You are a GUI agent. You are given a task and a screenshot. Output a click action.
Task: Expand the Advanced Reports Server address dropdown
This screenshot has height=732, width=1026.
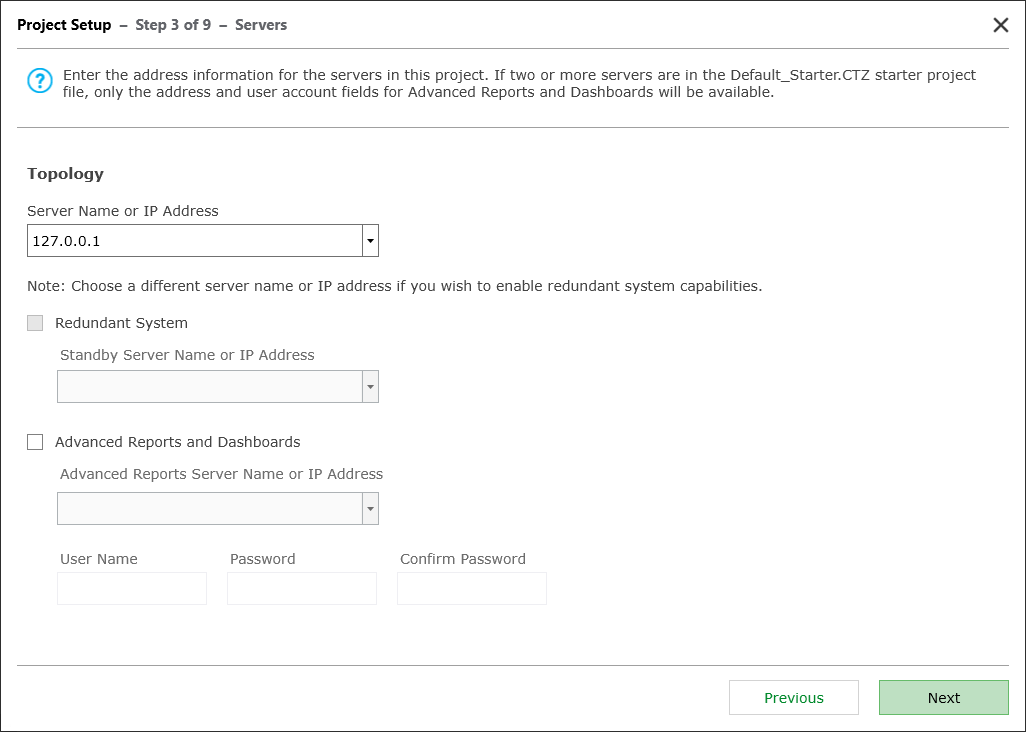(370, 508)
